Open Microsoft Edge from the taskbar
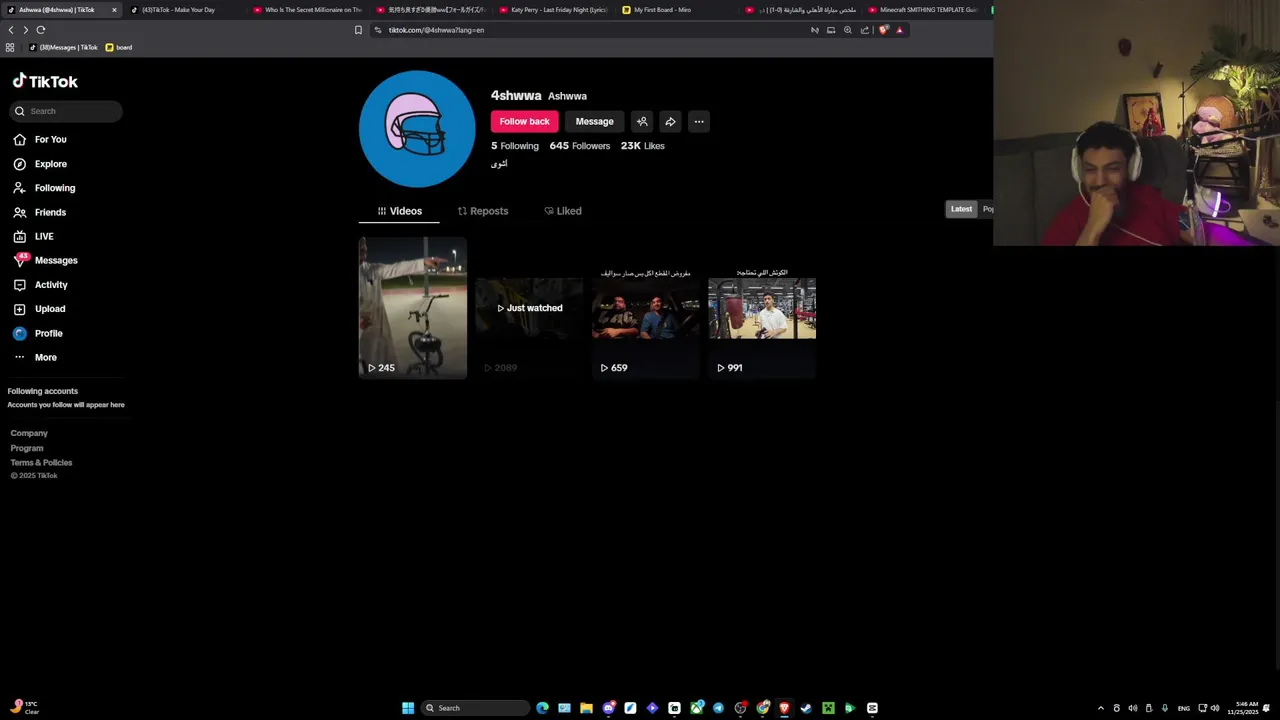 [543, 708]
